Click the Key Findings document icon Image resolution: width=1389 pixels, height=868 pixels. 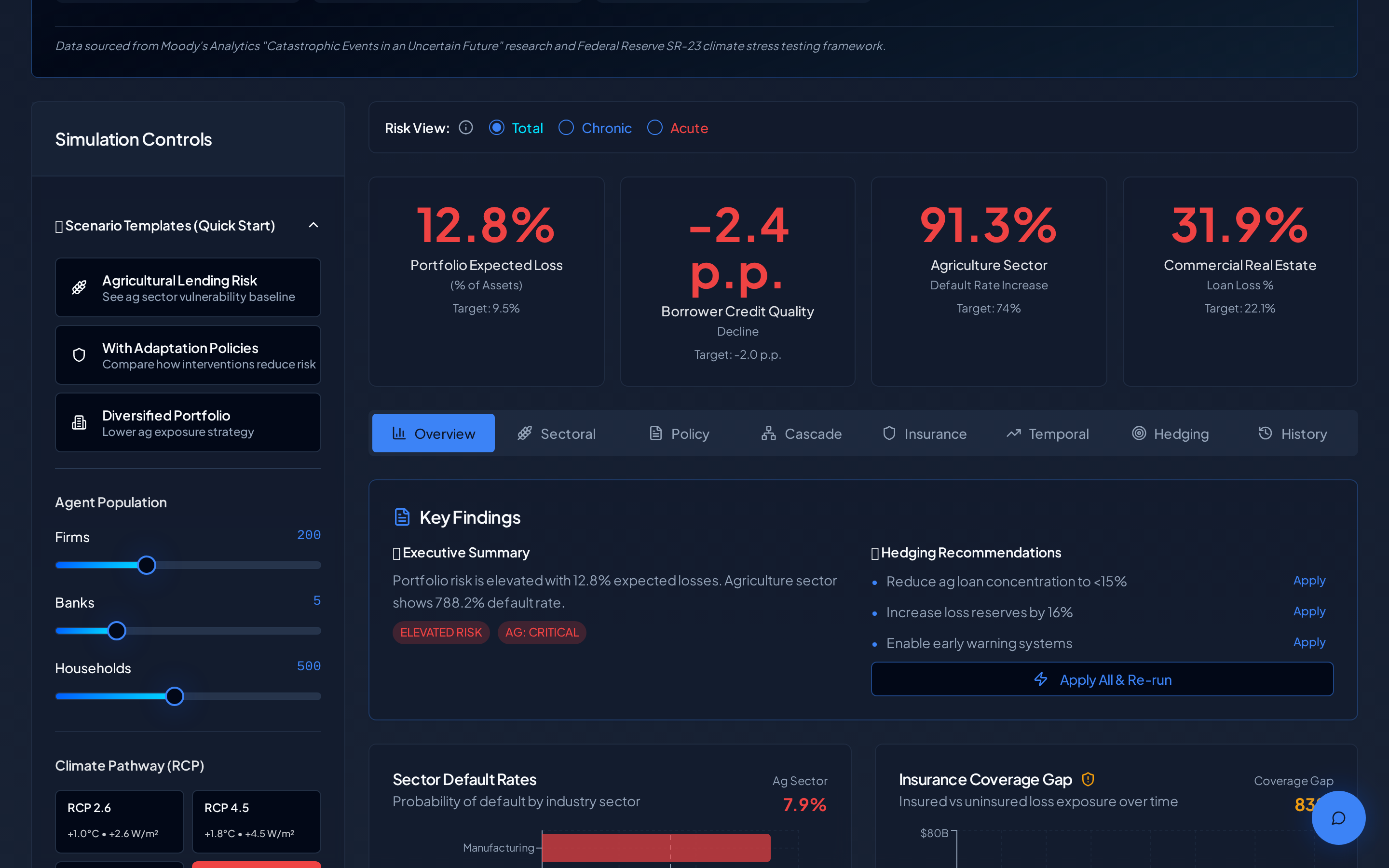pyautogui.click(x=402, y=516)
